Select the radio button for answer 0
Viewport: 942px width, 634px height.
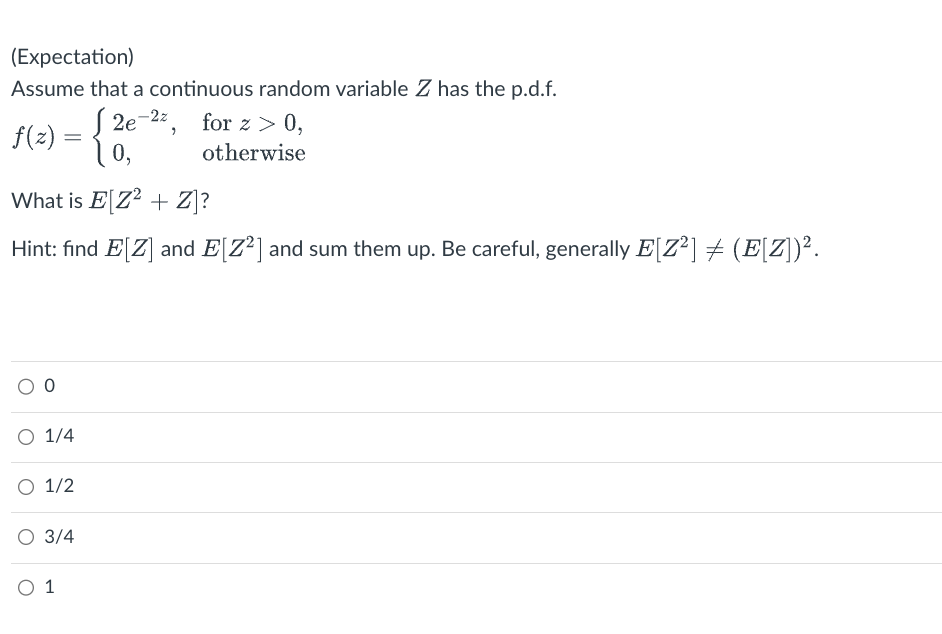[25, 386]
